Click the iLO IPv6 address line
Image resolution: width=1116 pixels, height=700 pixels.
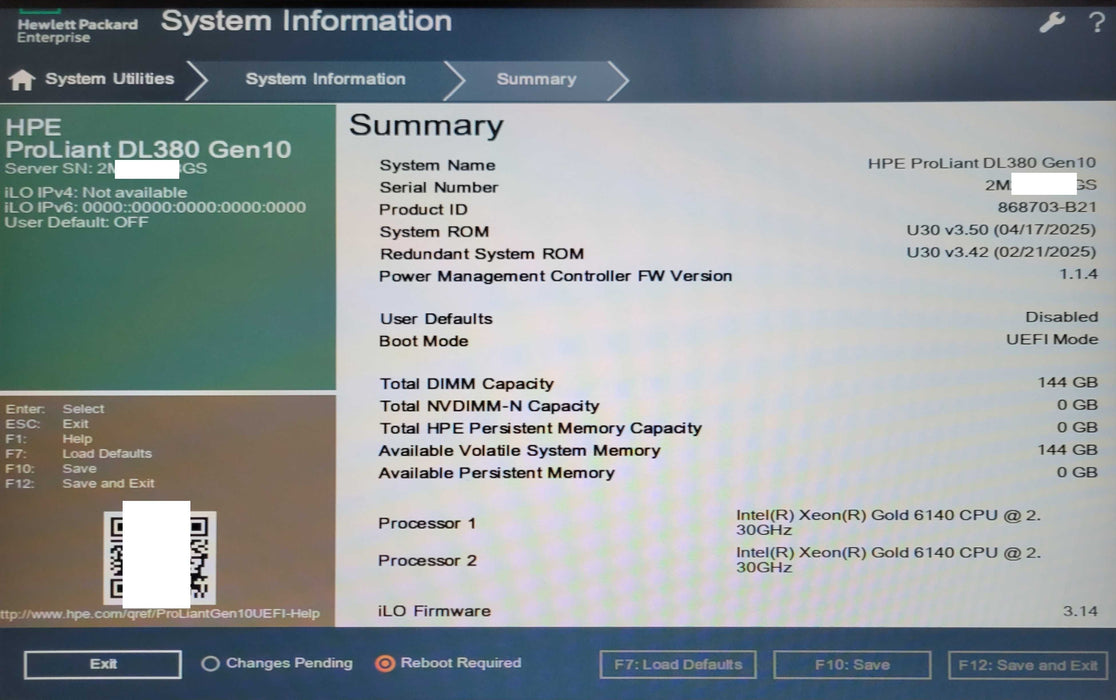(154, 207)
